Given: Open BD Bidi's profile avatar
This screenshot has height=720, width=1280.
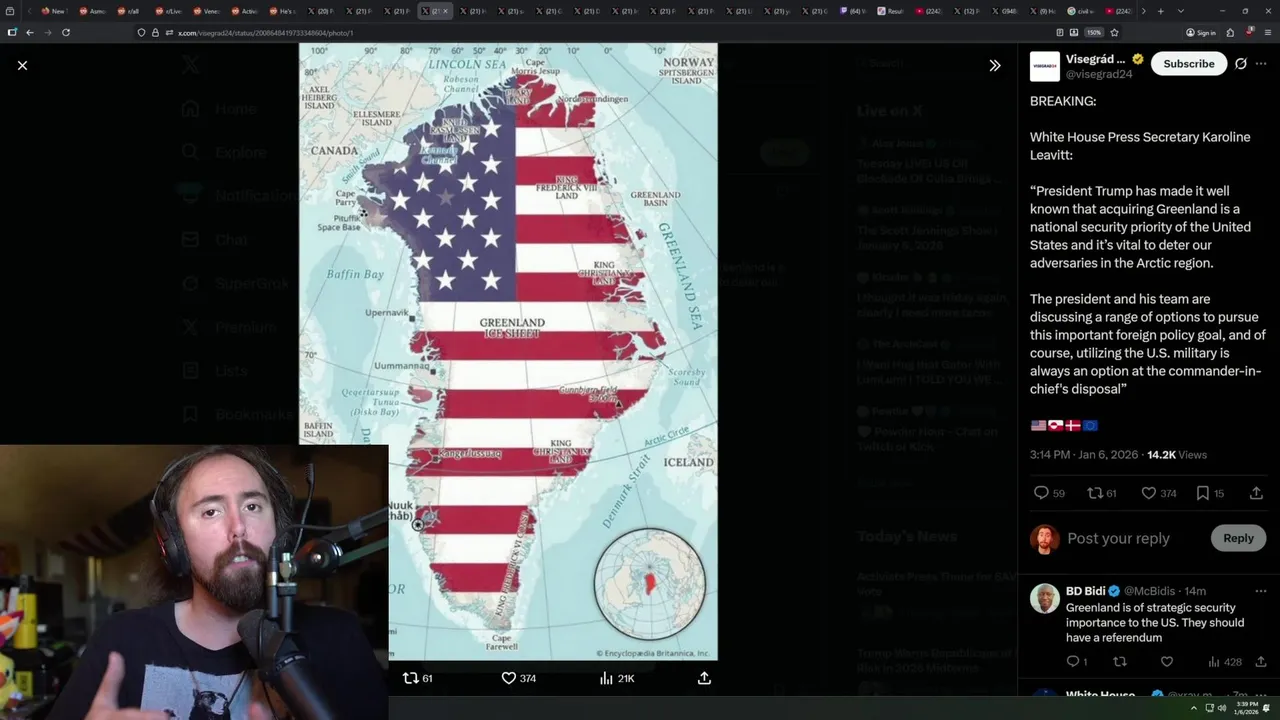Looking at the screenshot, I should pos(1045,598).
